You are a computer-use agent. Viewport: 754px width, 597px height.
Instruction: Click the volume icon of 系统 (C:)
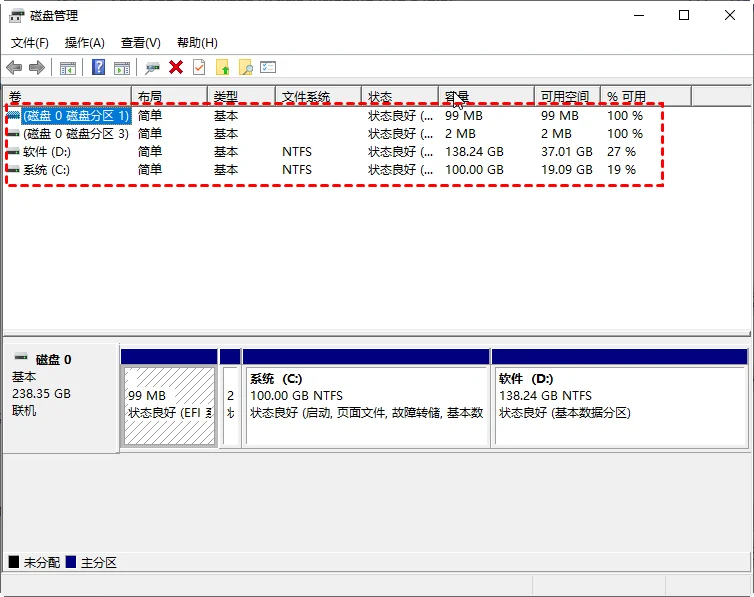[x=13, y=170]
